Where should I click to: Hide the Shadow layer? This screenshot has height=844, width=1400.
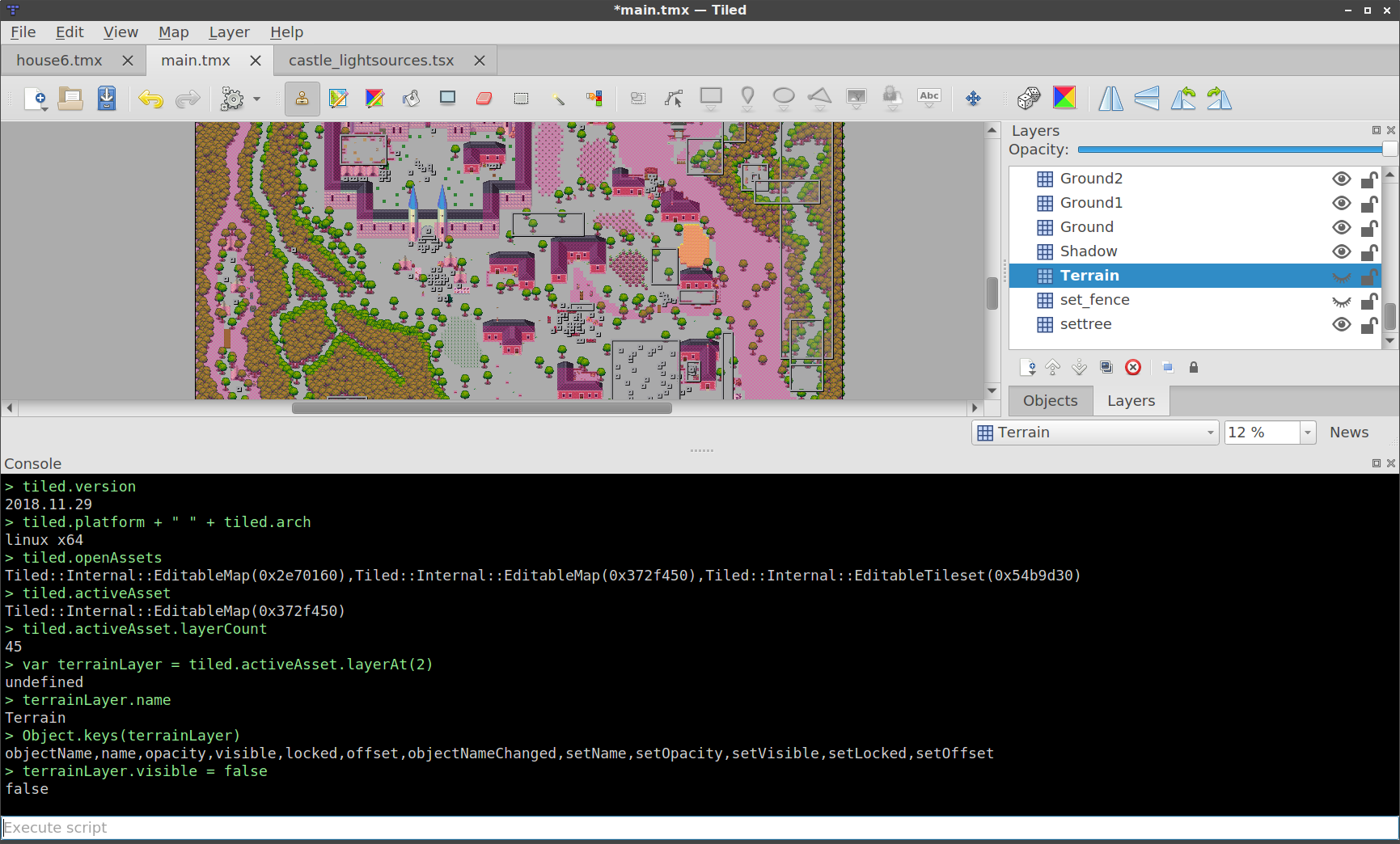(1342, 251)
